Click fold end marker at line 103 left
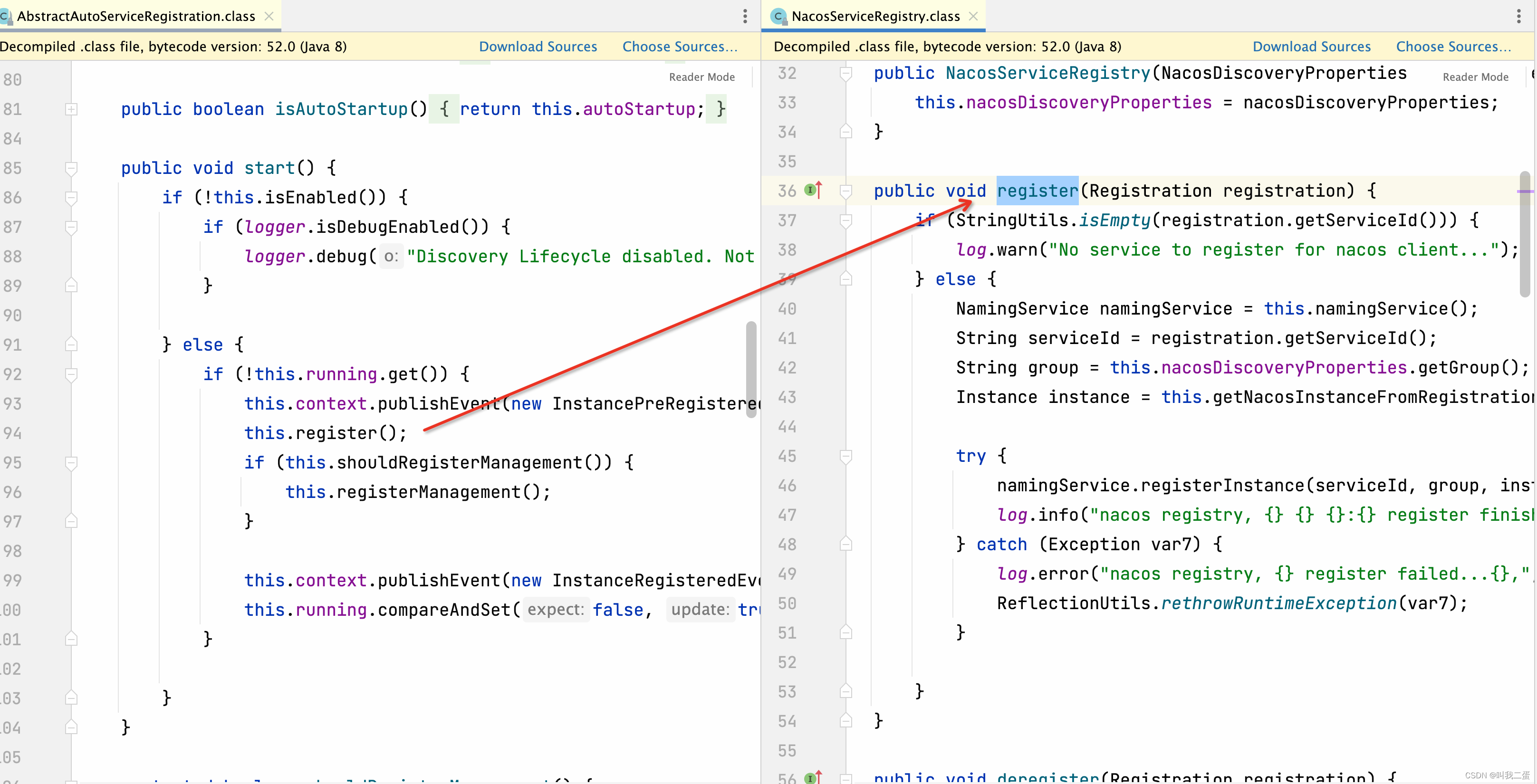Viewport: 1537px width, 784px height. pyautogui.click(x=71, y=698)
